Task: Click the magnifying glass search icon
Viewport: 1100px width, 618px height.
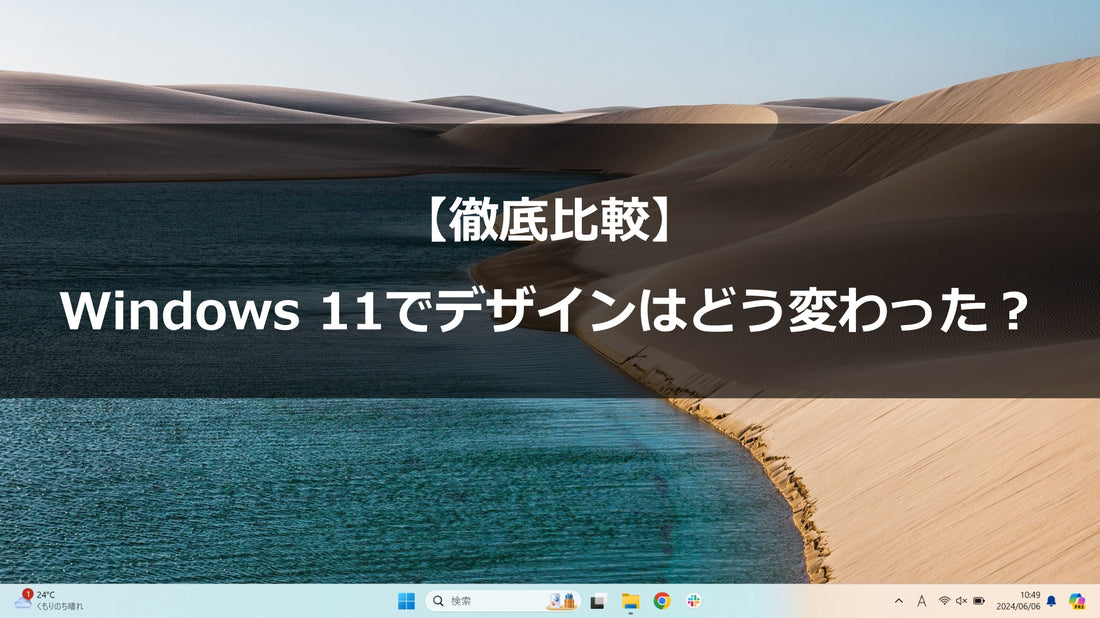Action: 439,601
